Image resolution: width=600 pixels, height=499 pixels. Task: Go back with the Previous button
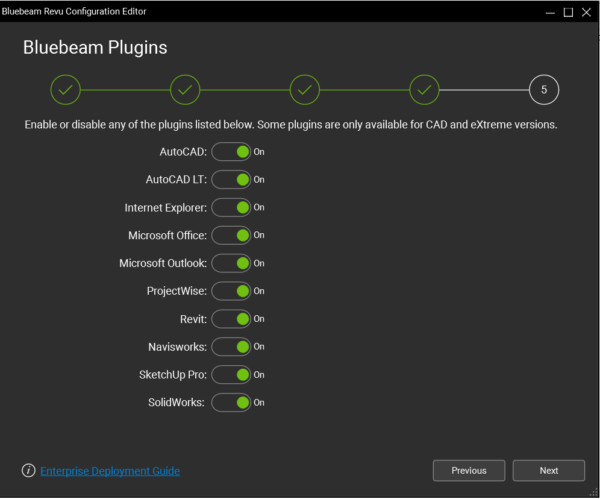[469, 471]
